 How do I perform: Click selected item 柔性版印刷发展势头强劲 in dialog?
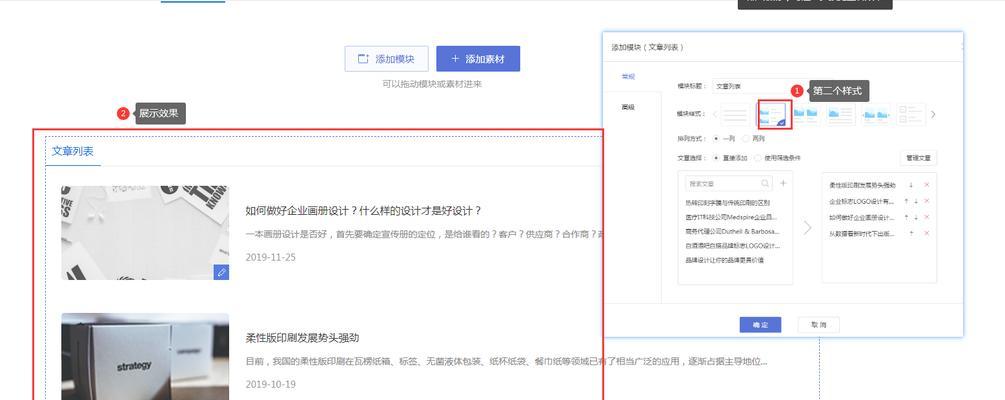(862, 185)
